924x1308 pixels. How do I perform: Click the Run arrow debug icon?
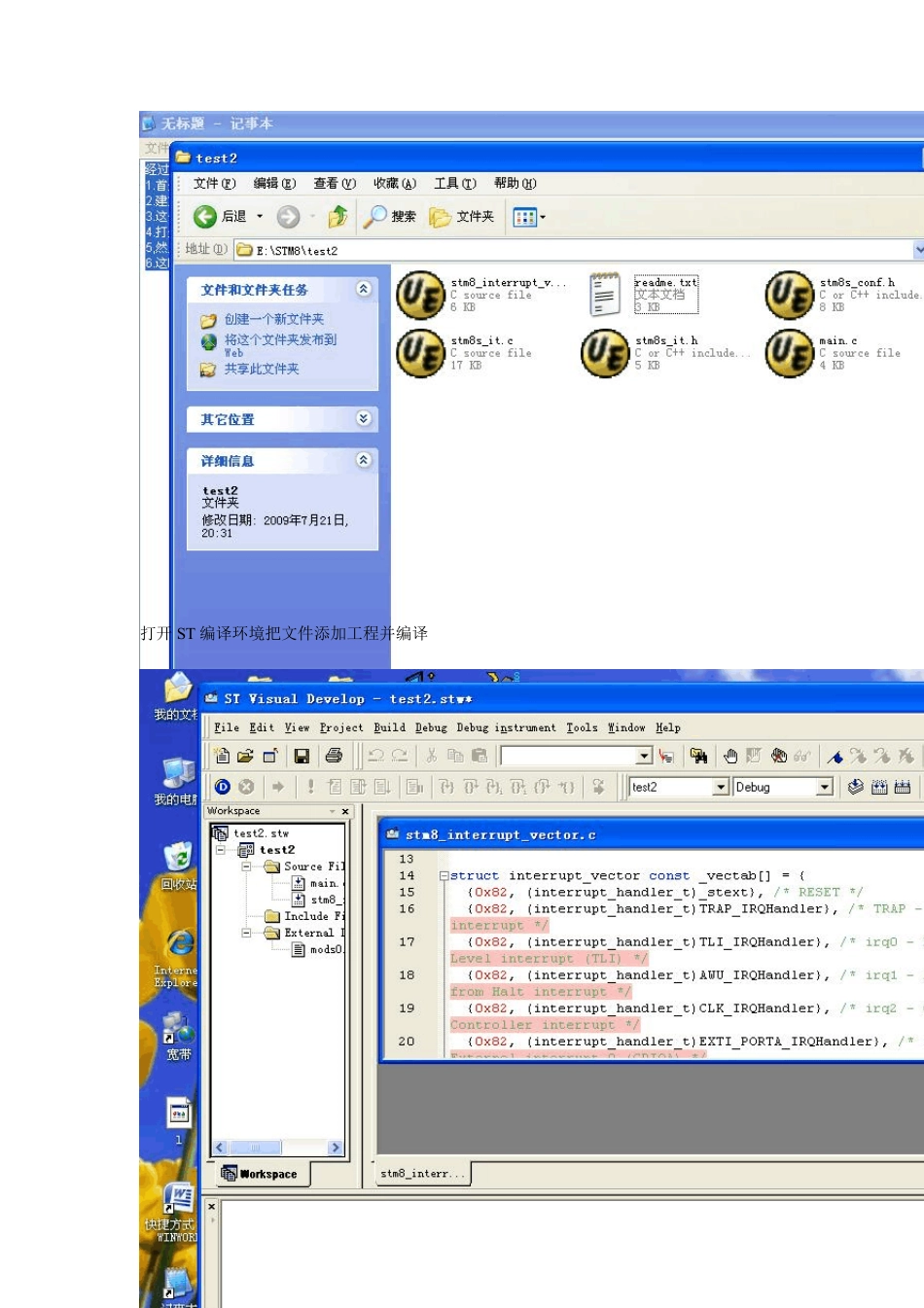[x=278, y=787]
